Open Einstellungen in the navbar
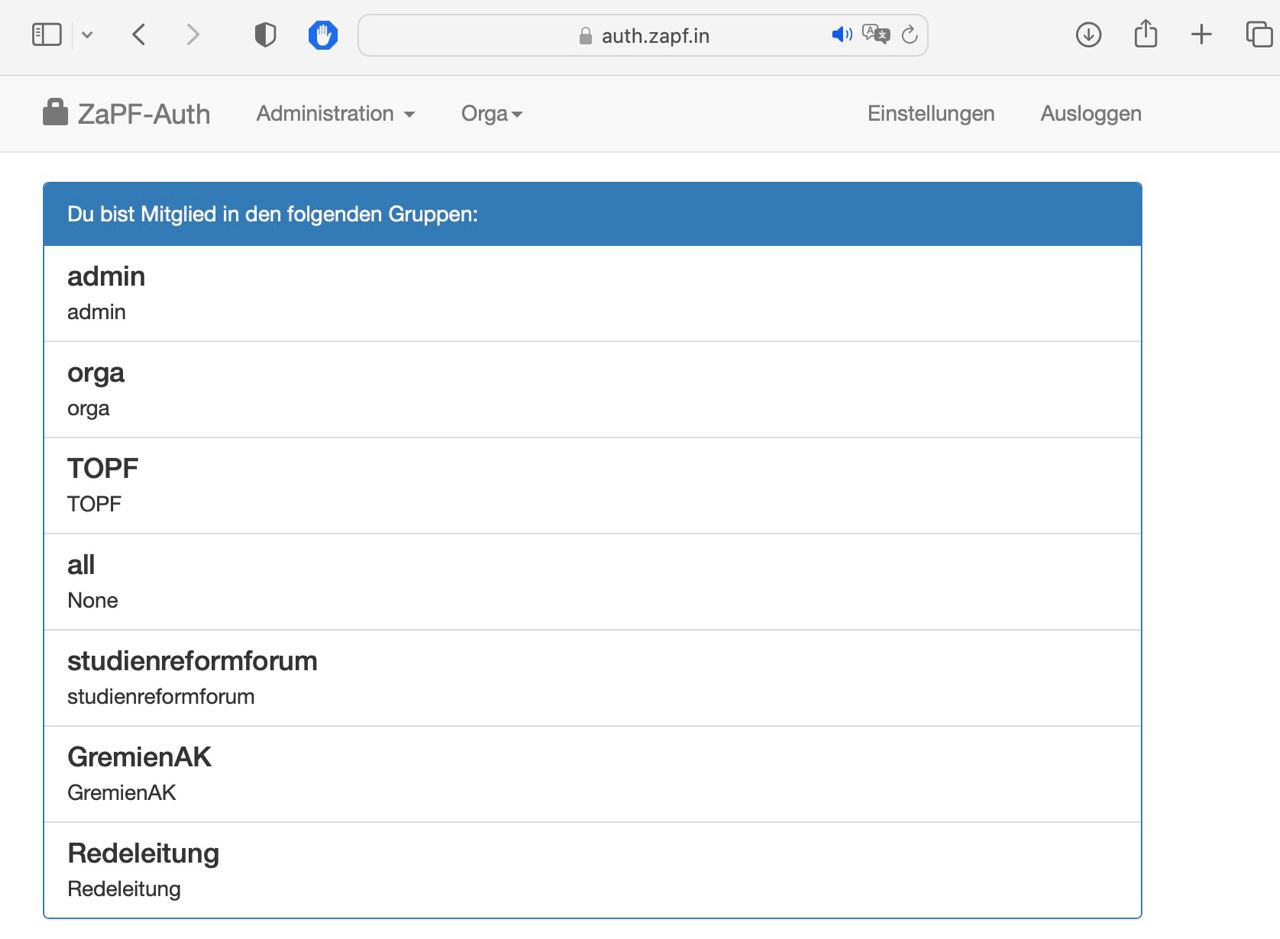 coord(930,114)
